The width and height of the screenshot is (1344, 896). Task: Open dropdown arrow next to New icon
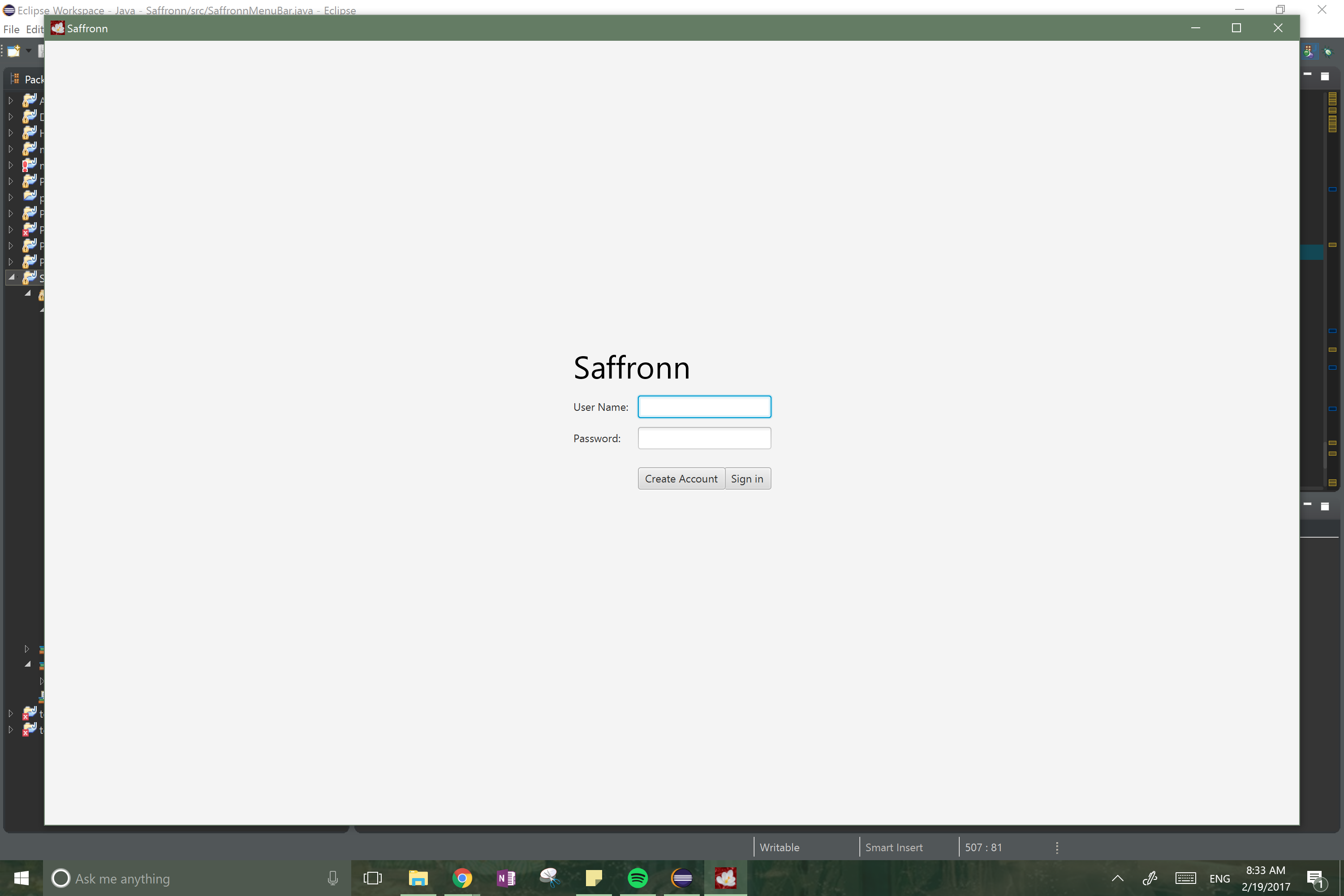29,51
